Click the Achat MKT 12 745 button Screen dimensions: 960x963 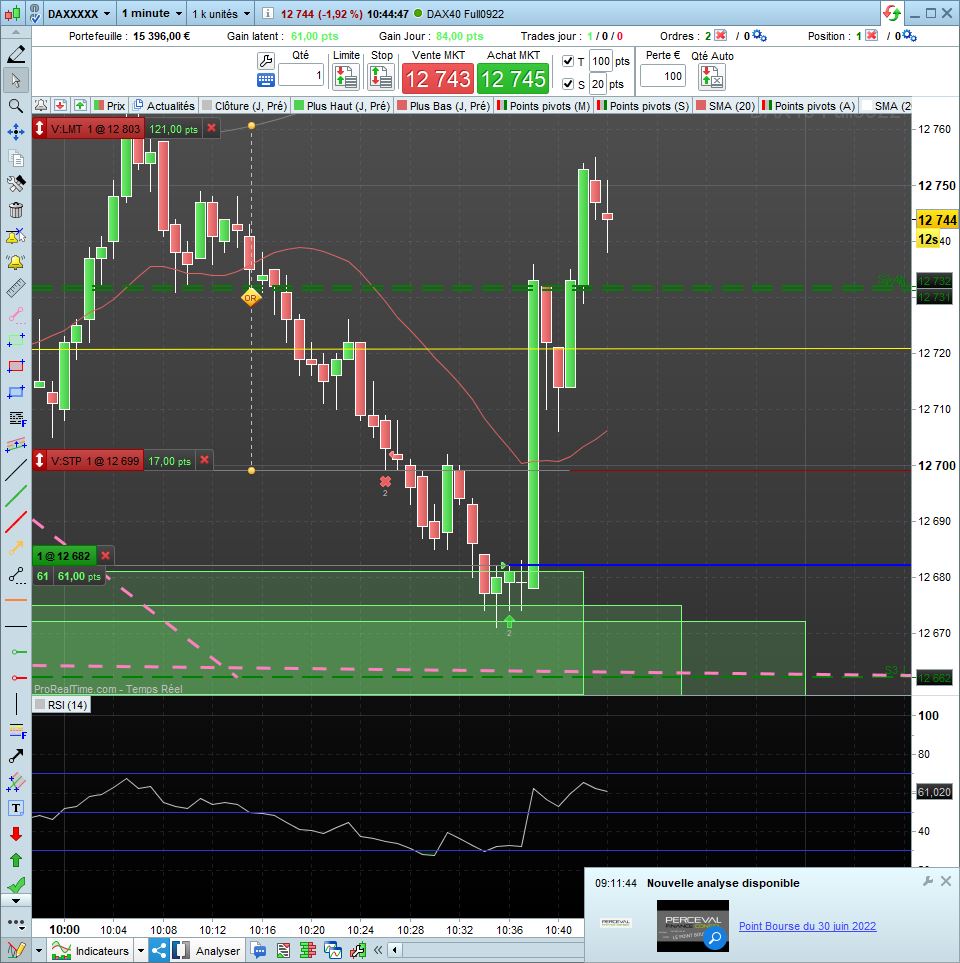pos(513,79)
